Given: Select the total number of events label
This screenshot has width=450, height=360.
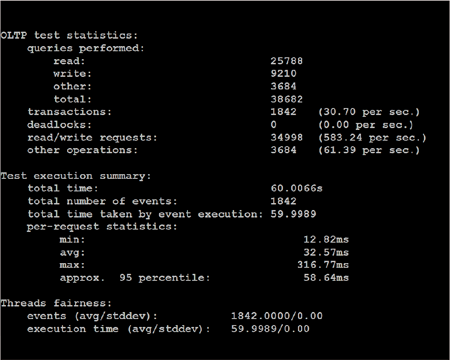Looking at the screenshot, I should point(102,201).
